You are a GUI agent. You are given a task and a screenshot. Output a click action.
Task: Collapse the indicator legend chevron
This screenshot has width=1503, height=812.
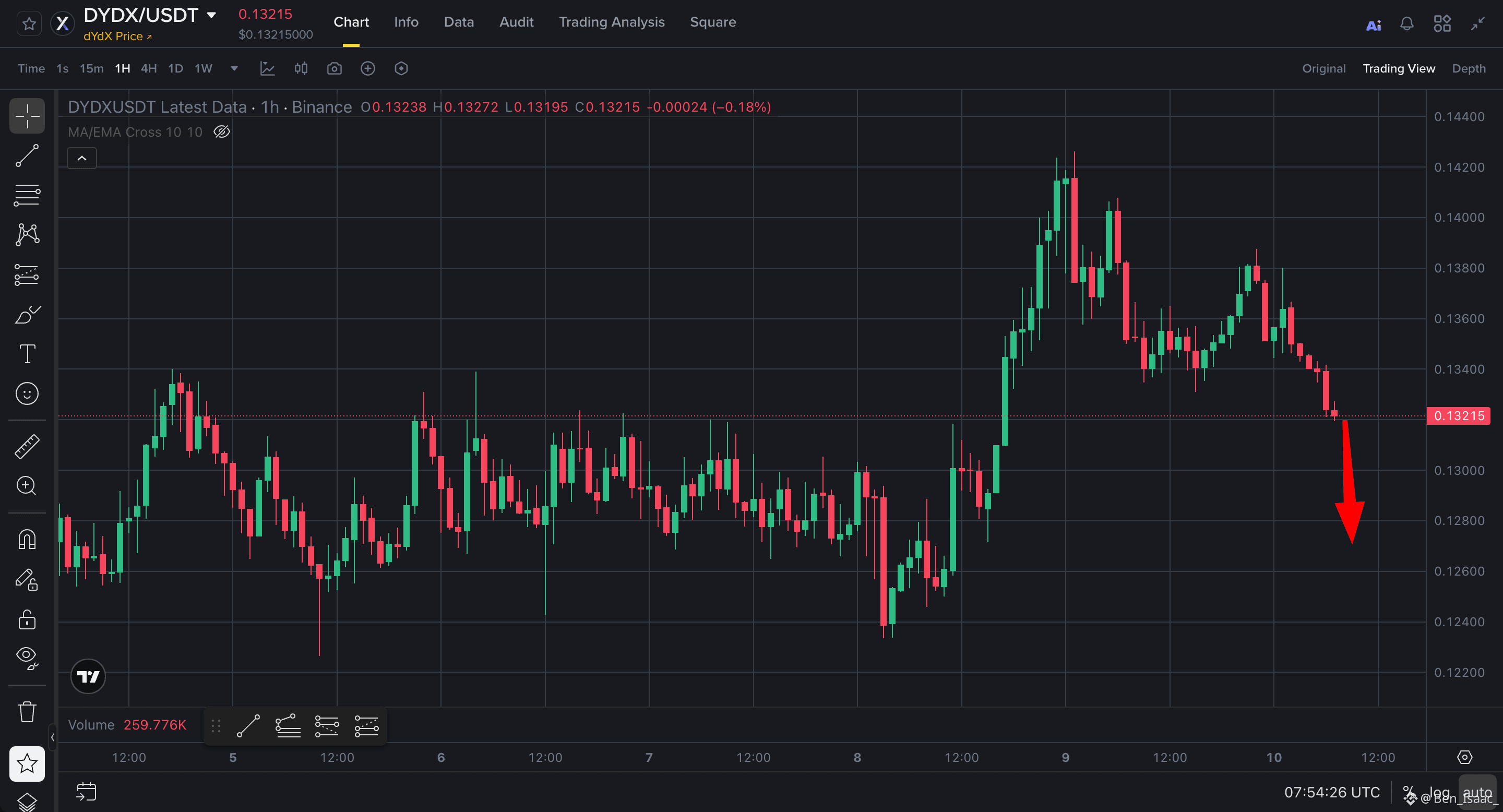coord(82,158)
